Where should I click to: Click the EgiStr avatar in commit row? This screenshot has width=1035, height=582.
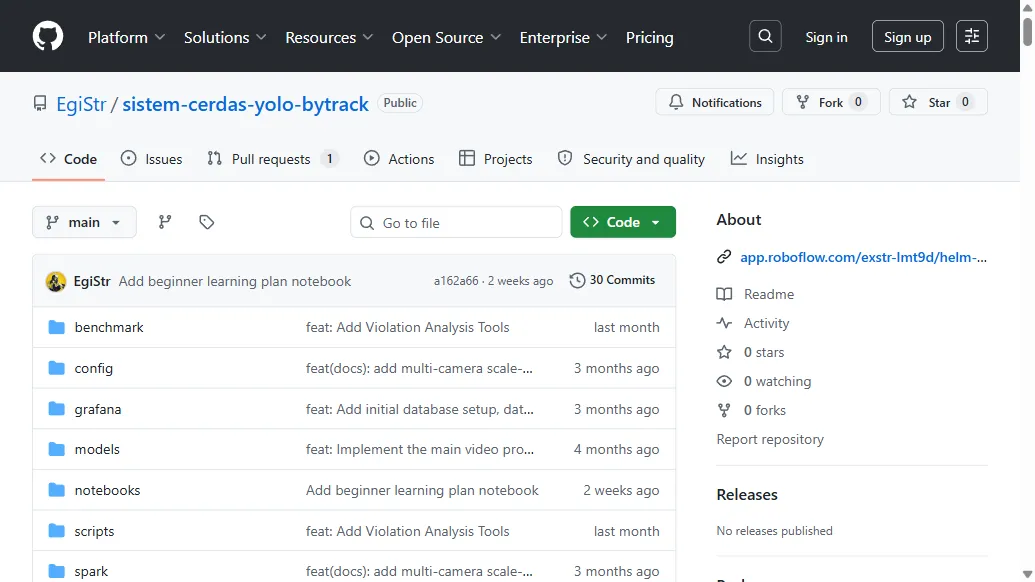(x=55, y=281)
